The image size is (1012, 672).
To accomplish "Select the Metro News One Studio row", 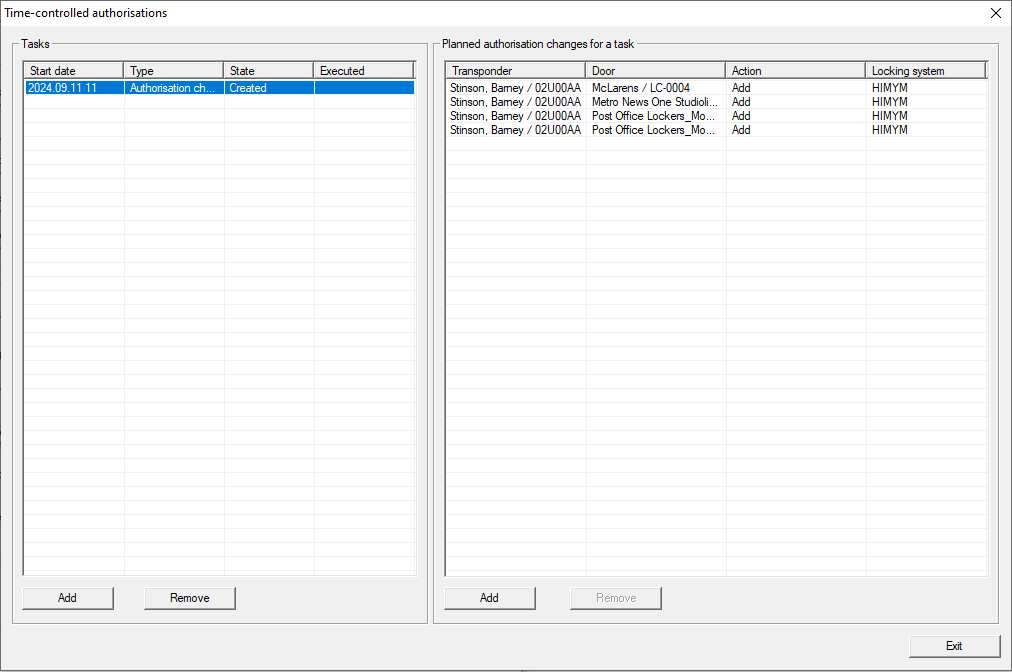I will (x=654, y=102).
